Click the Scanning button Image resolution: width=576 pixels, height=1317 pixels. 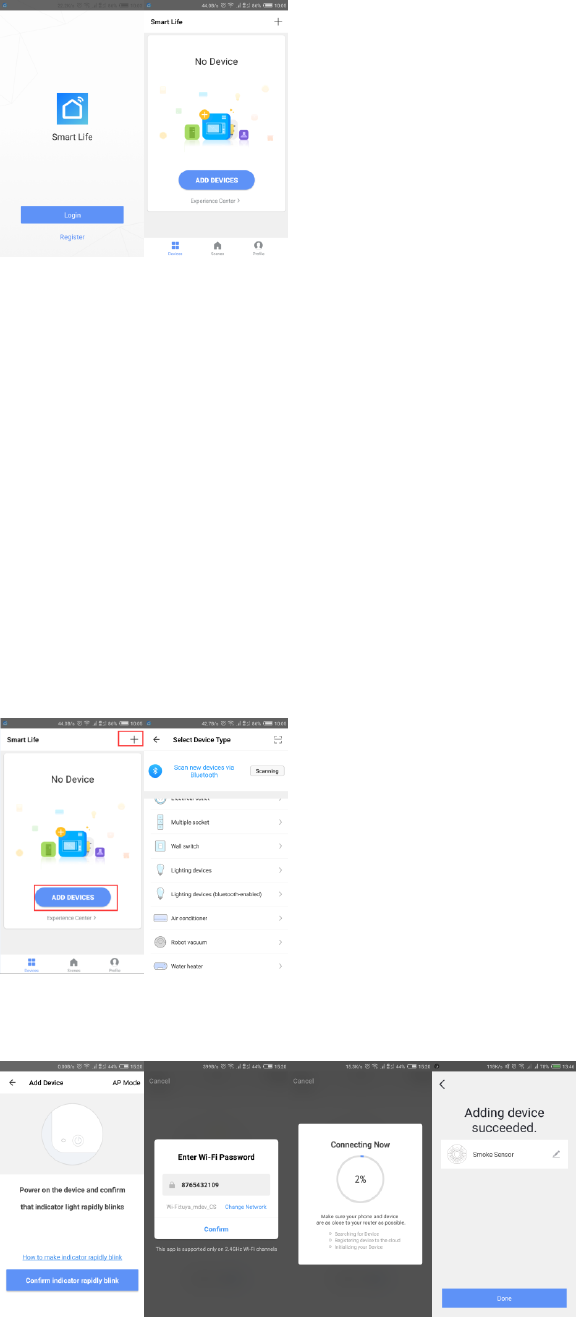click(x=267, y=771)
